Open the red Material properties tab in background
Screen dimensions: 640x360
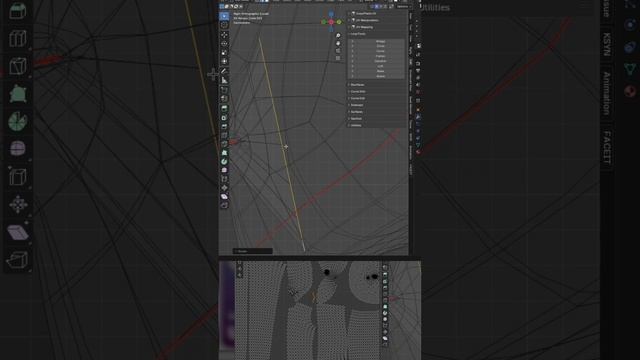tap(630, 91)
